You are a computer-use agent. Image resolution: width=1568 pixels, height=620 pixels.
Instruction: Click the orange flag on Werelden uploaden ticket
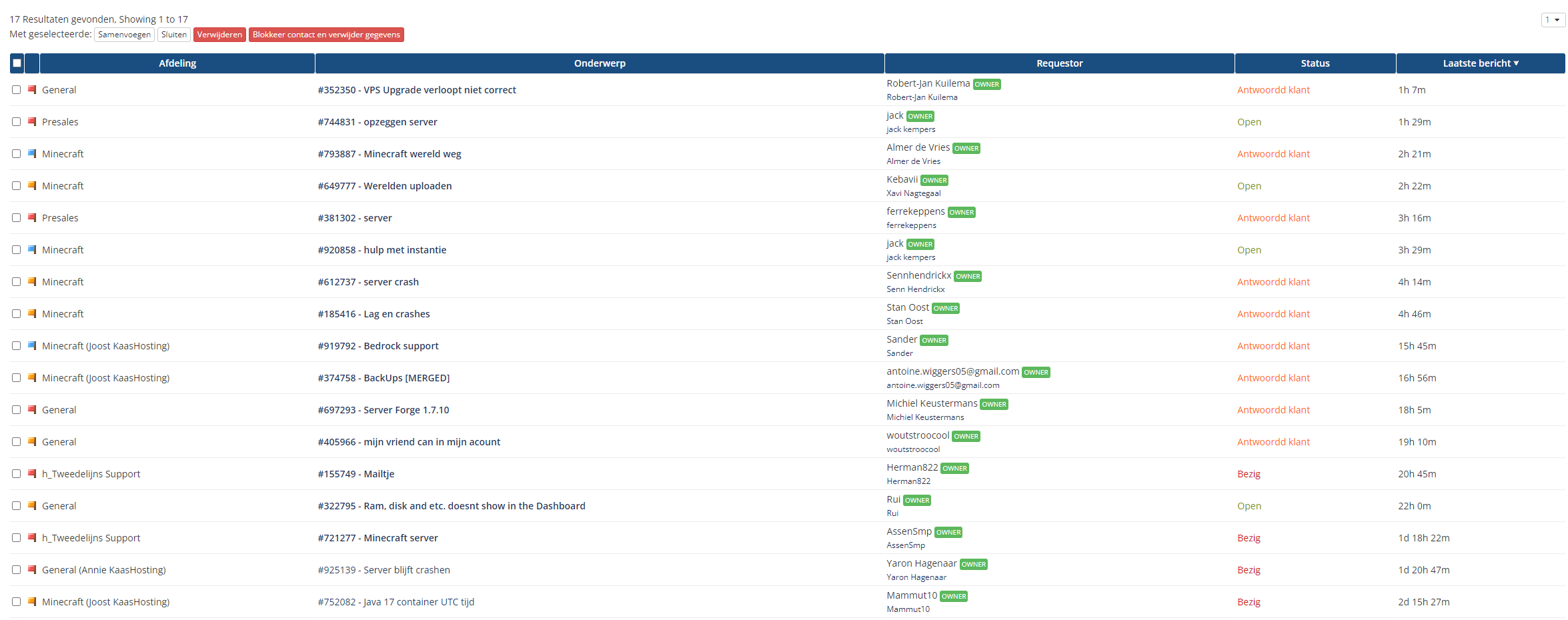[31, 185]
